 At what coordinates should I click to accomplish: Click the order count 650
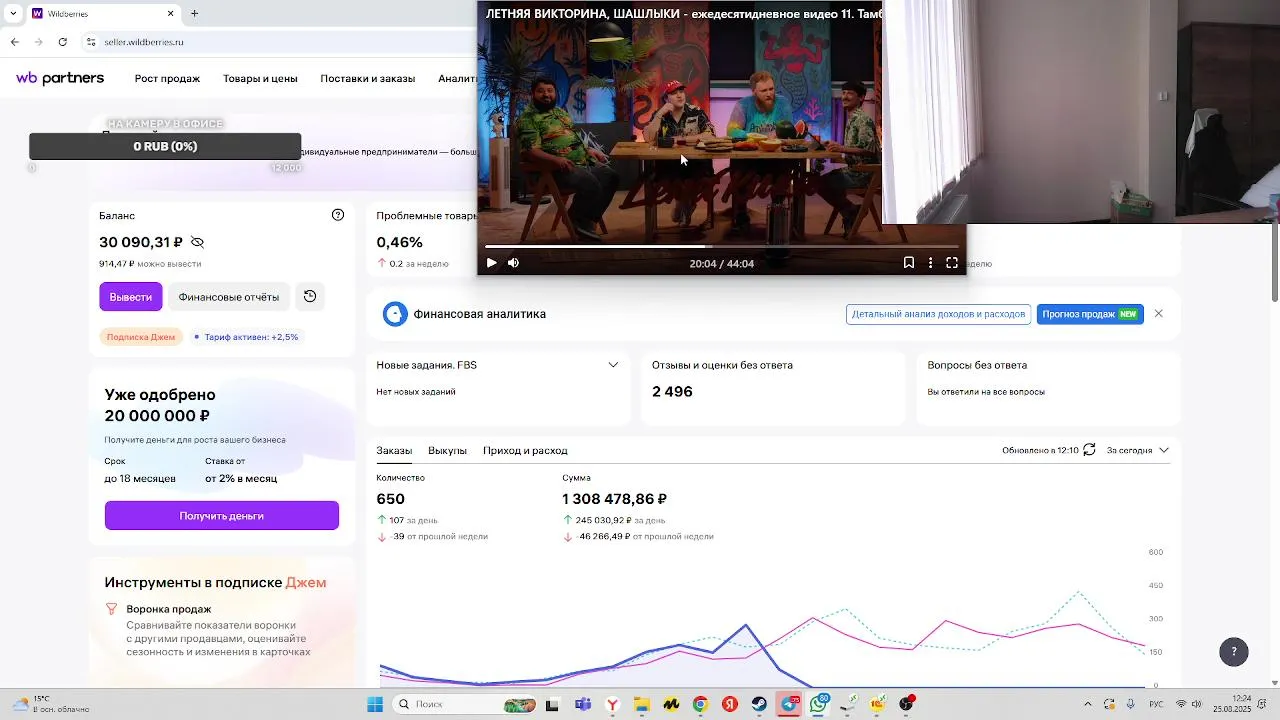pos(390,499)
